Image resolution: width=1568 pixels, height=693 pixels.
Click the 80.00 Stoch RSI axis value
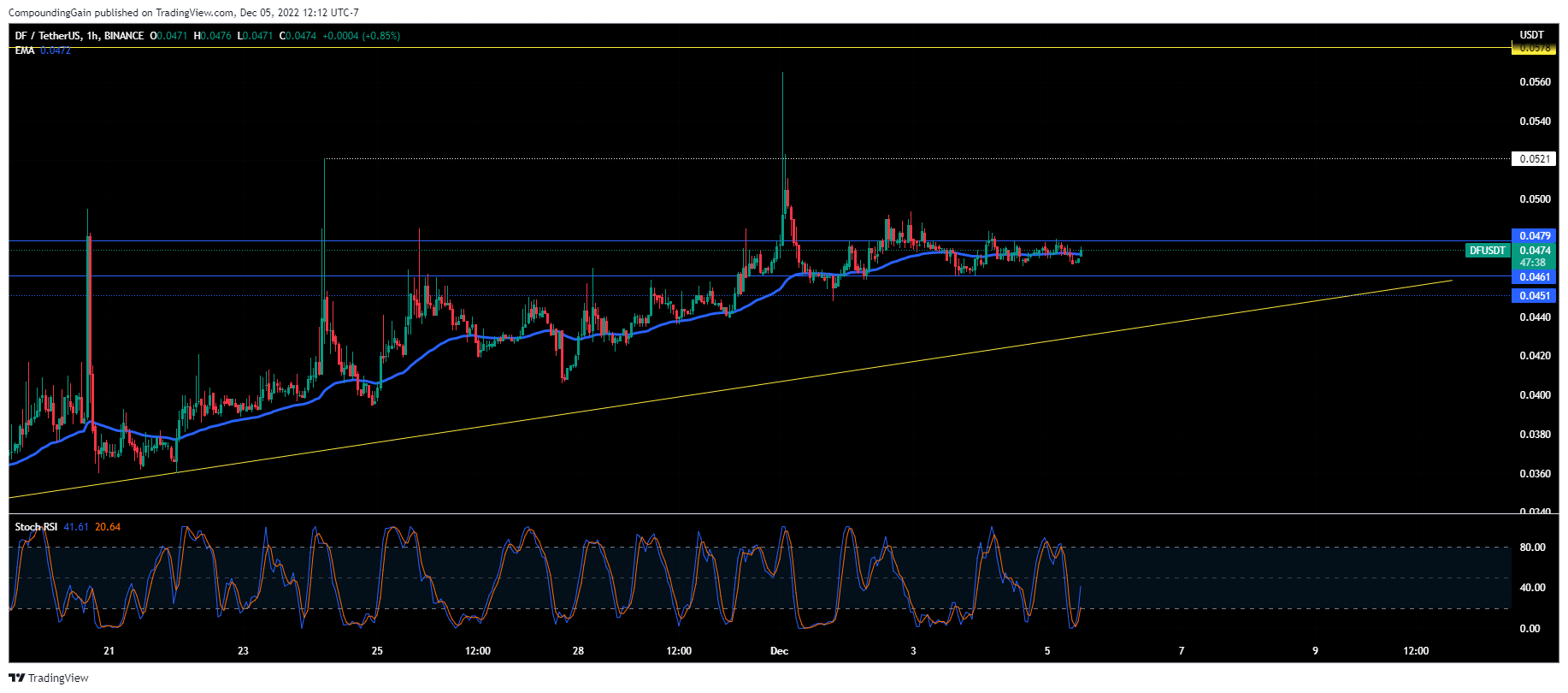[x=1532, y=548]
